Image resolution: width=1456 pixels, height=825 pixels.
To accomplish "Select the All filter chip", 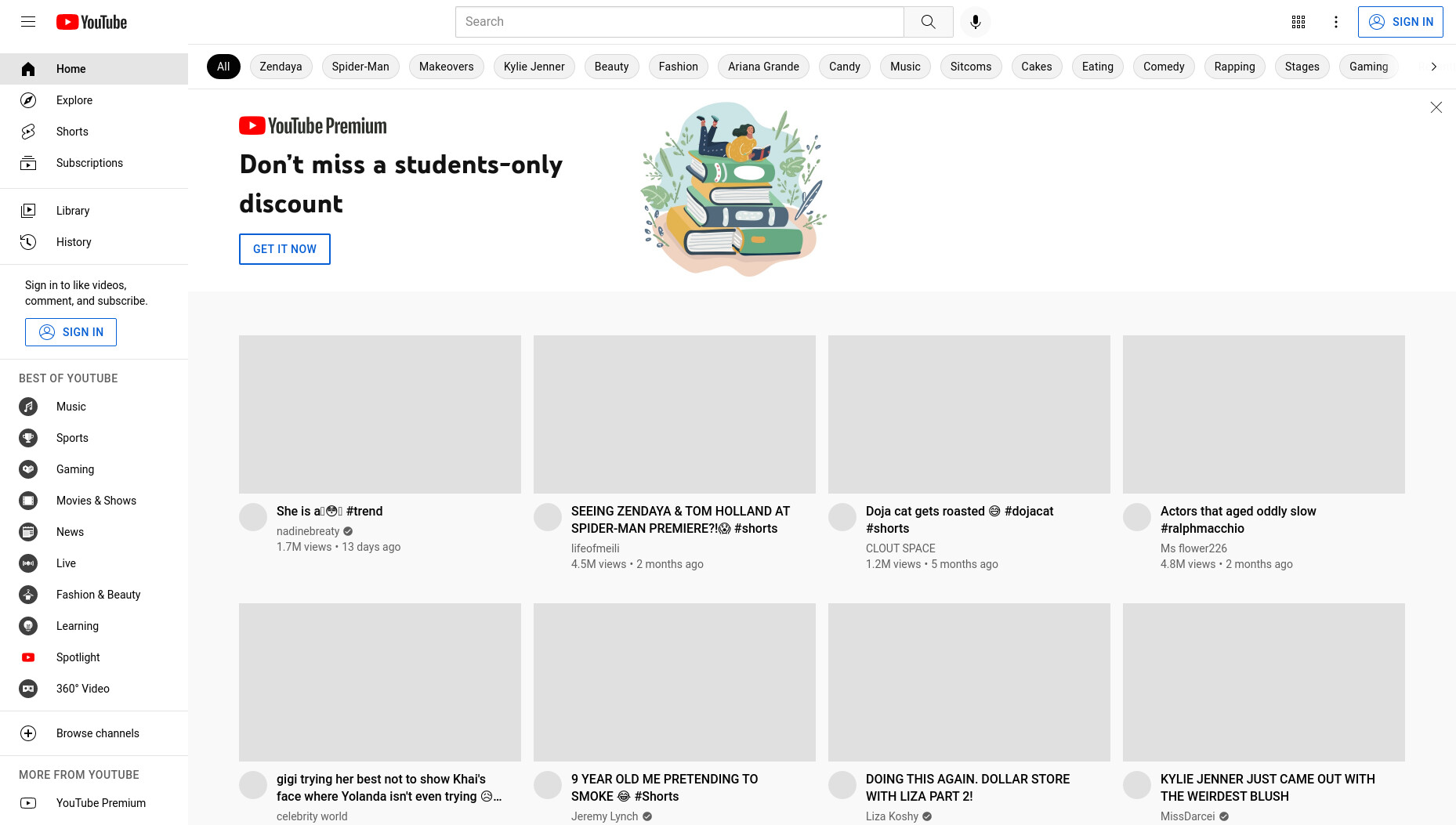I will pos(223,67).
